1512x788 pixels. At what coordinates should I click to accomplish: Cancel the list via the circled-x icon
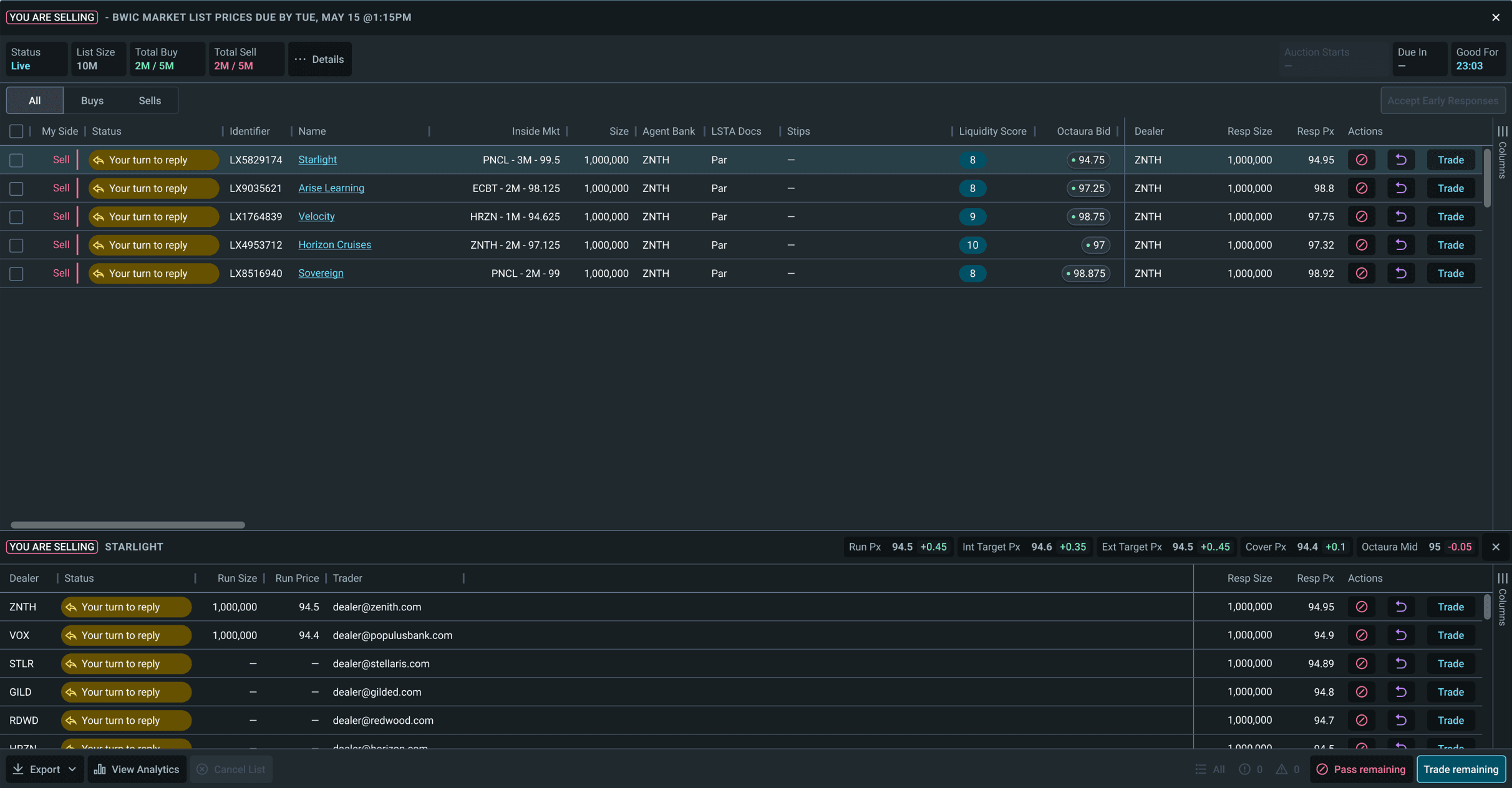pos(201,769)
